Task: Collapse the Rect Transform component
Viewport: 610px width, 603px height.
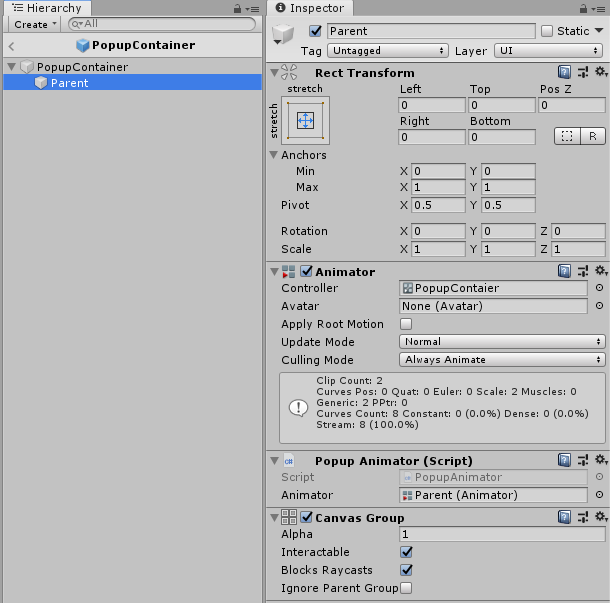Action: coord(275,73)
